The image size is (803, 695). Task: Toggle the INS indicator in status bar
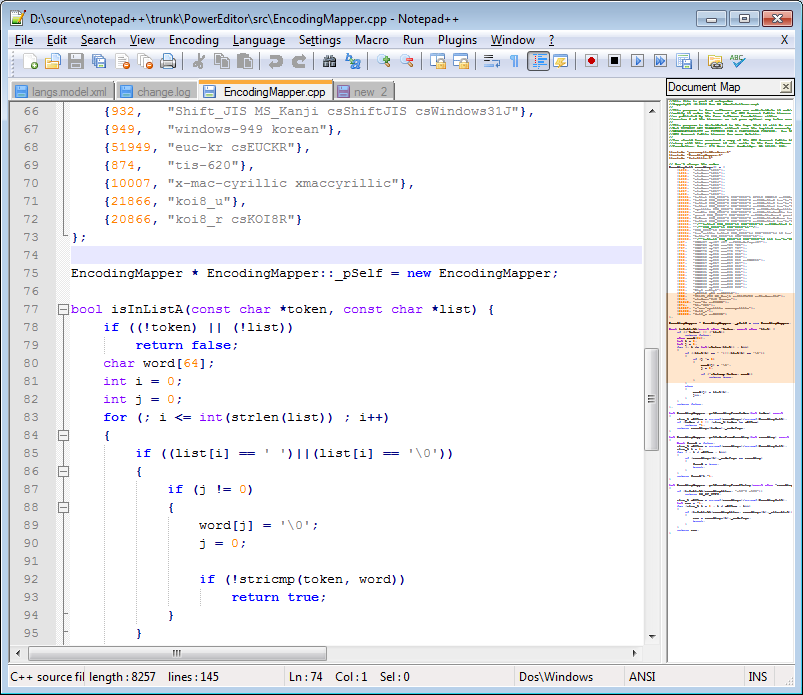[757, 676]
